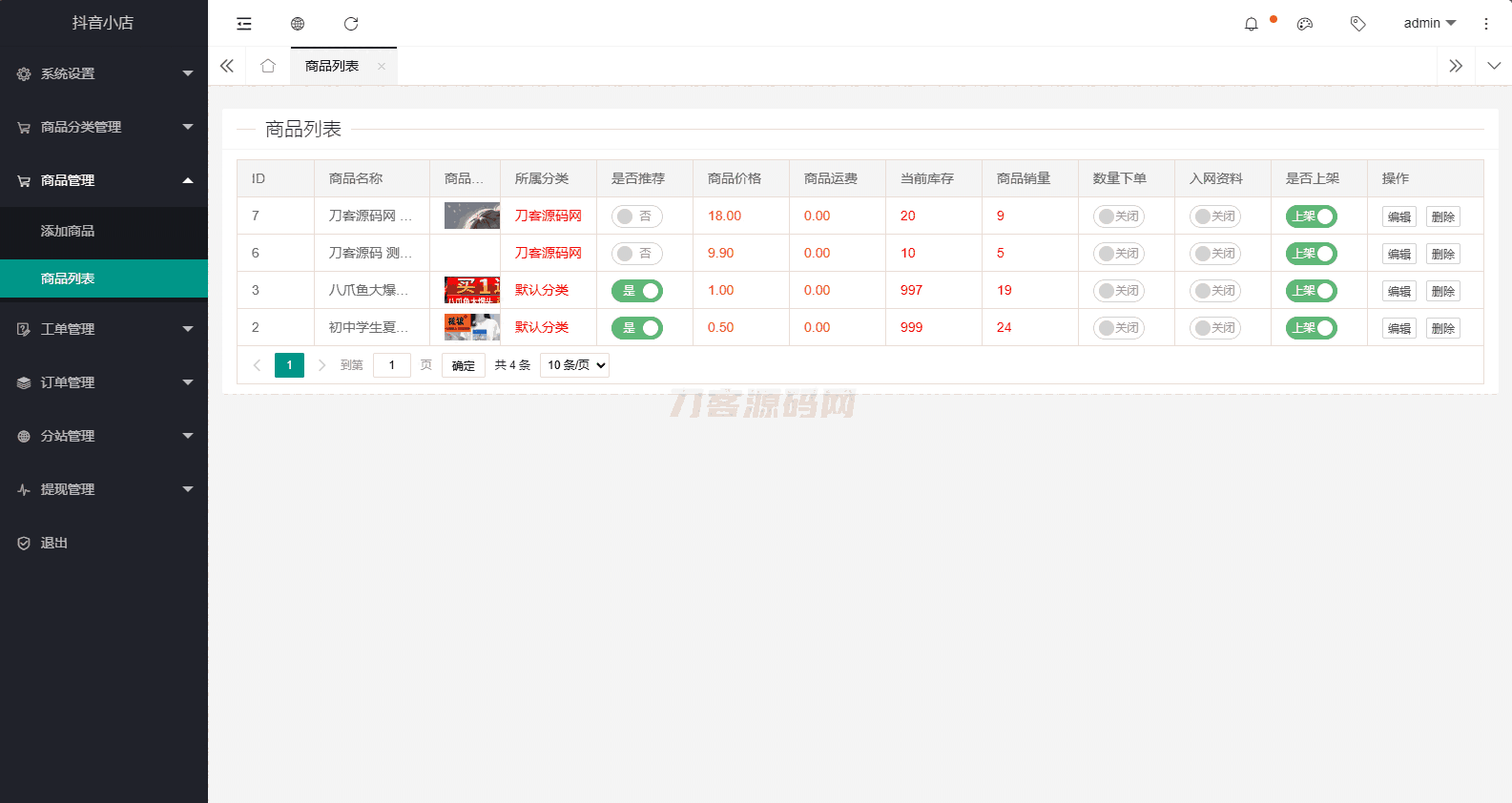Expand the 工单管理 menu arrow
The width and height of the screenshot is (1512, 803).
pyautogui.click(x=188, y=329)
